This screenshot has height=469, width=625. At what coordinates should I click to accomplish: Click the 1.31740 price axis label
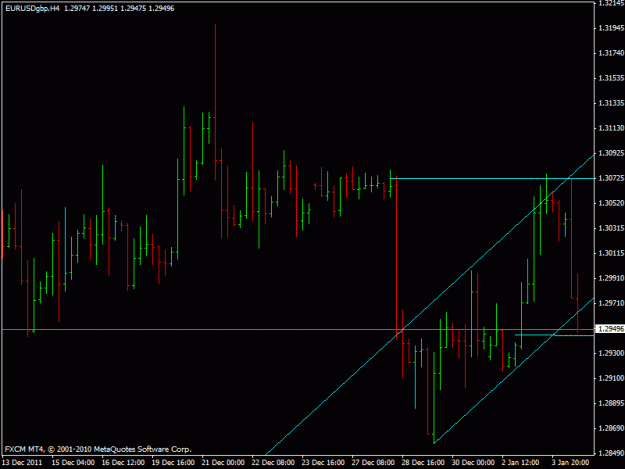pos(611,53)
